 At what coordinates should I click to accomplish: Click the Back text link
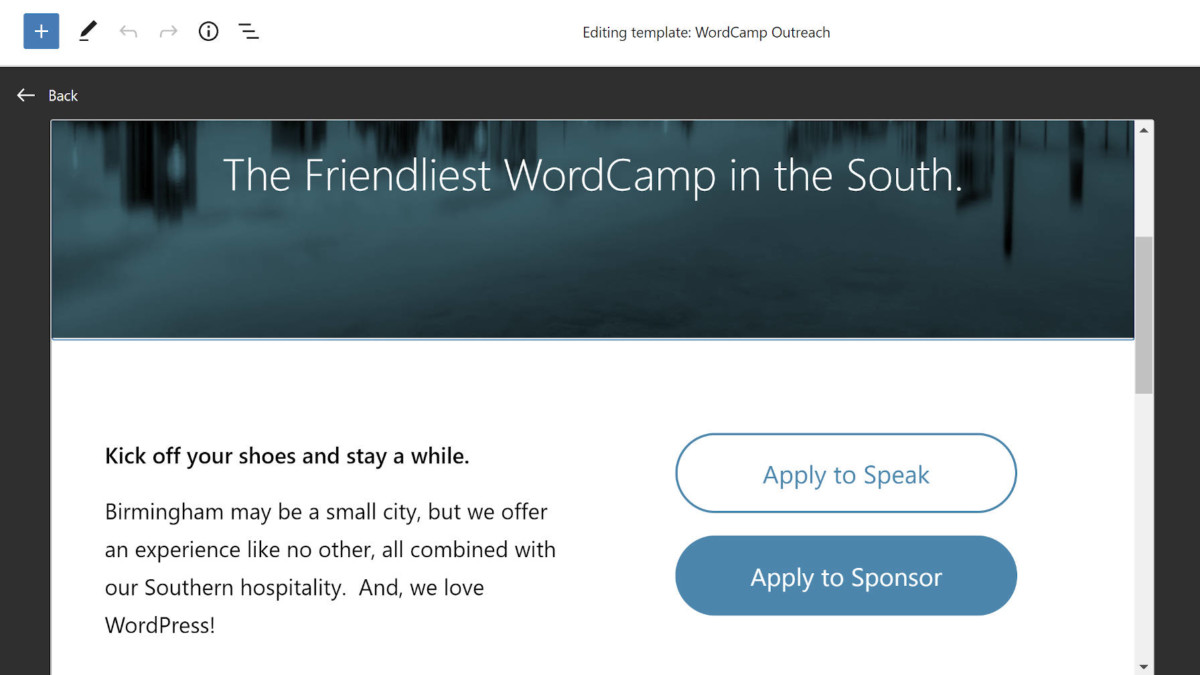point(63,96)
